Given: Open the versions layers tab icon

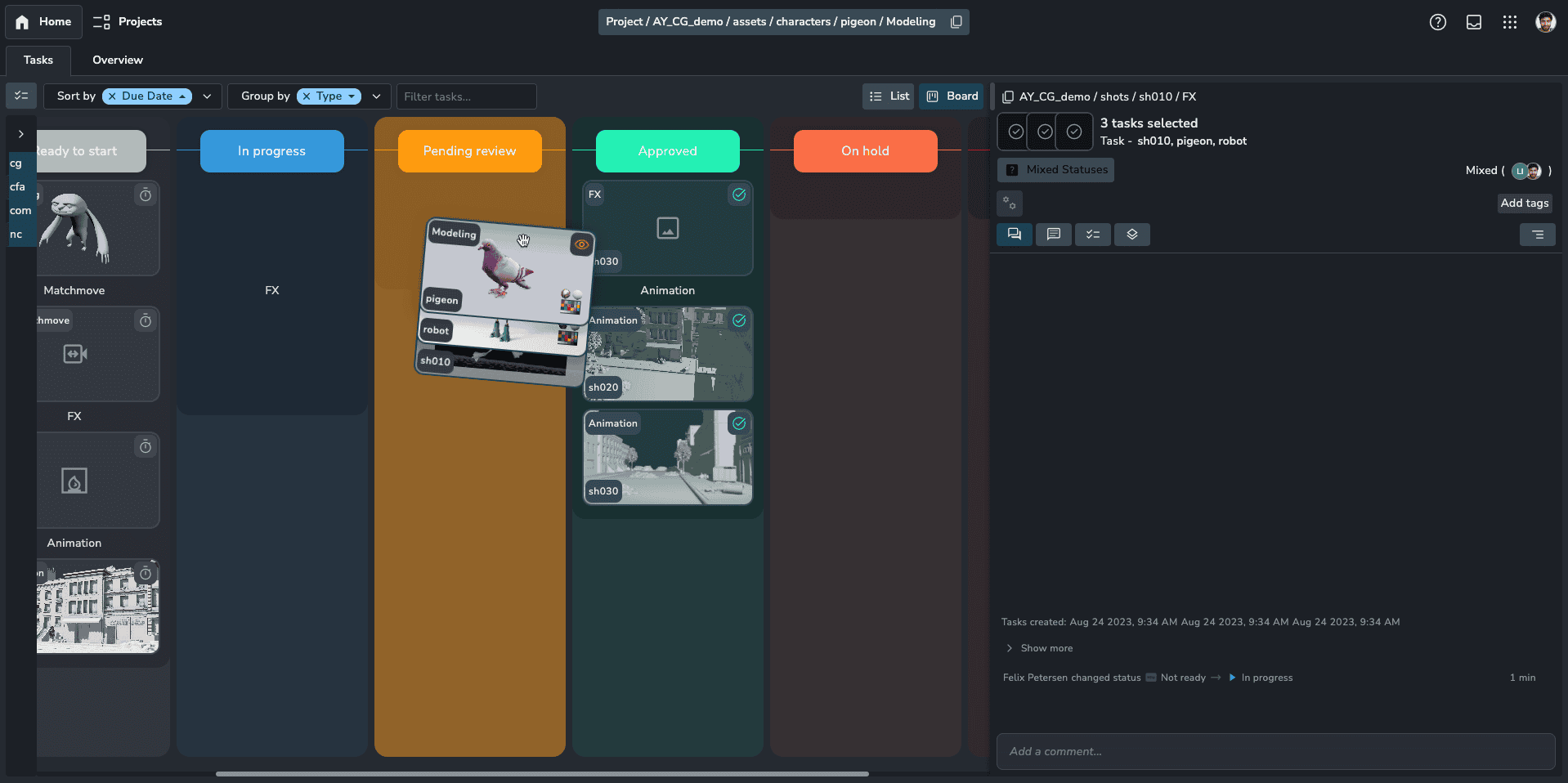Looking at the screenshot, I should click(x=1131, y=235).
